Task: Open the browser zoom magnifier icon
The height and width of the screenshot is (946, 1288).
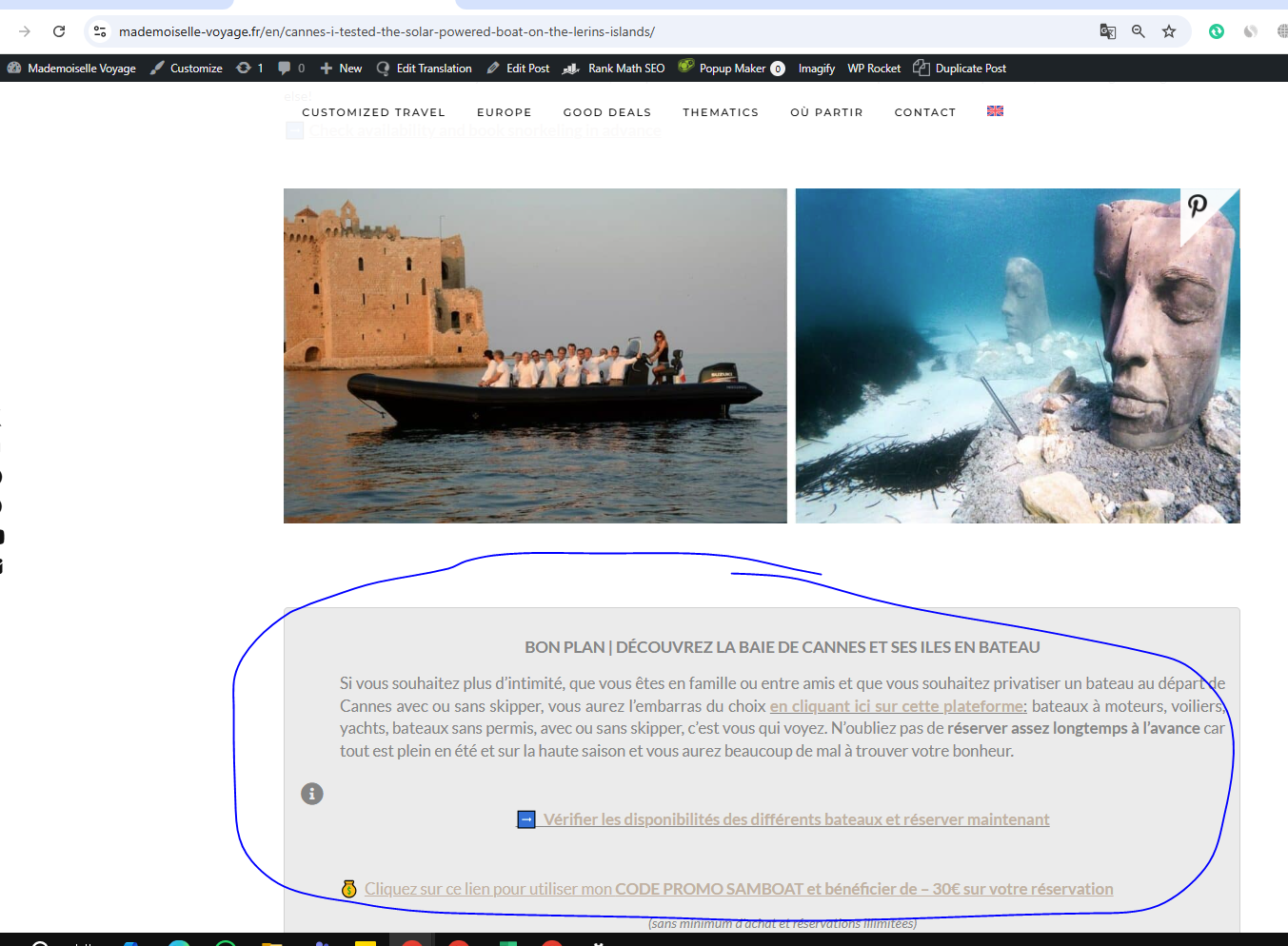Action: [x=1139, y=31]
